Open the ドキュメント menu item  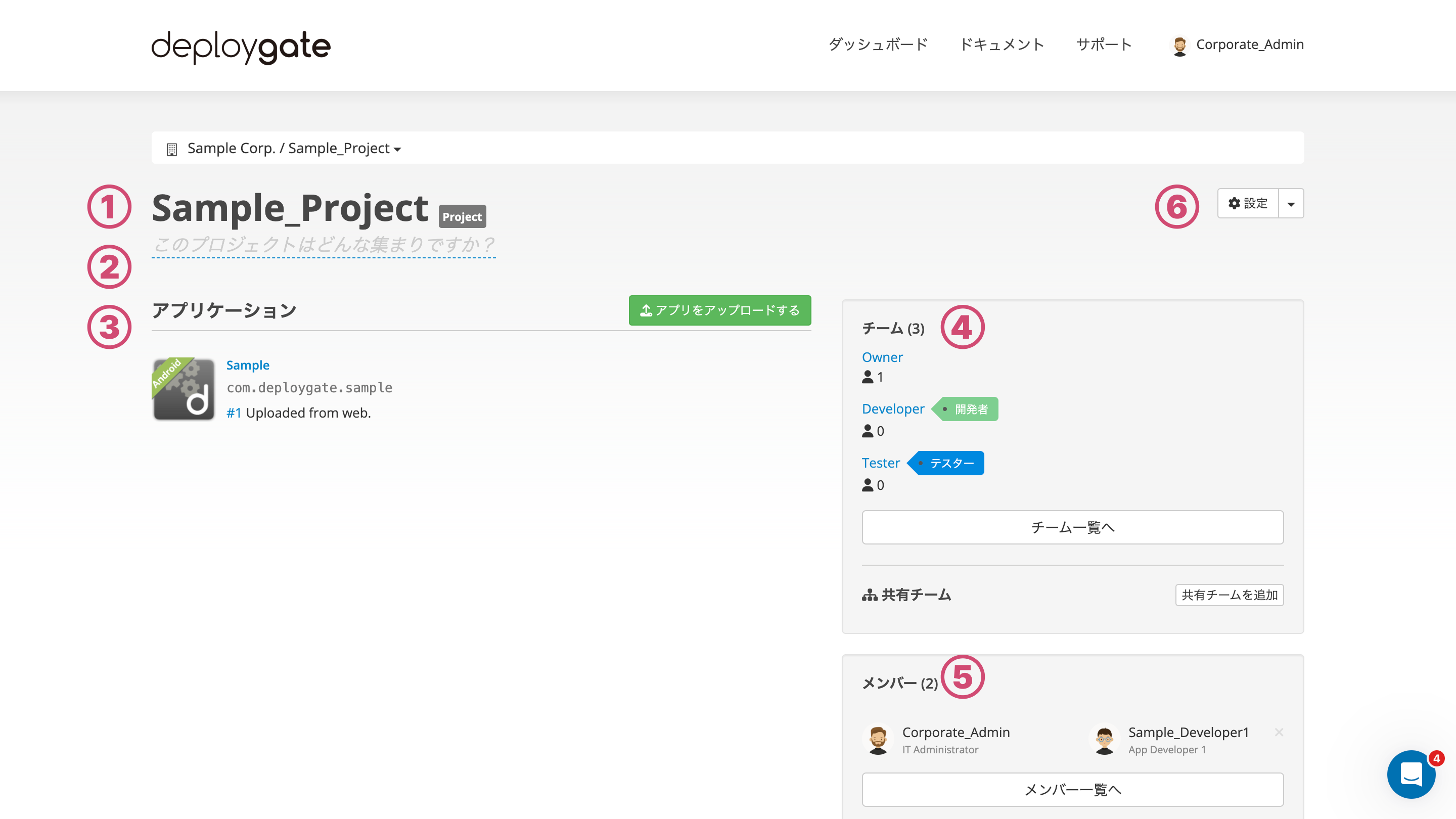(1002, 44)
